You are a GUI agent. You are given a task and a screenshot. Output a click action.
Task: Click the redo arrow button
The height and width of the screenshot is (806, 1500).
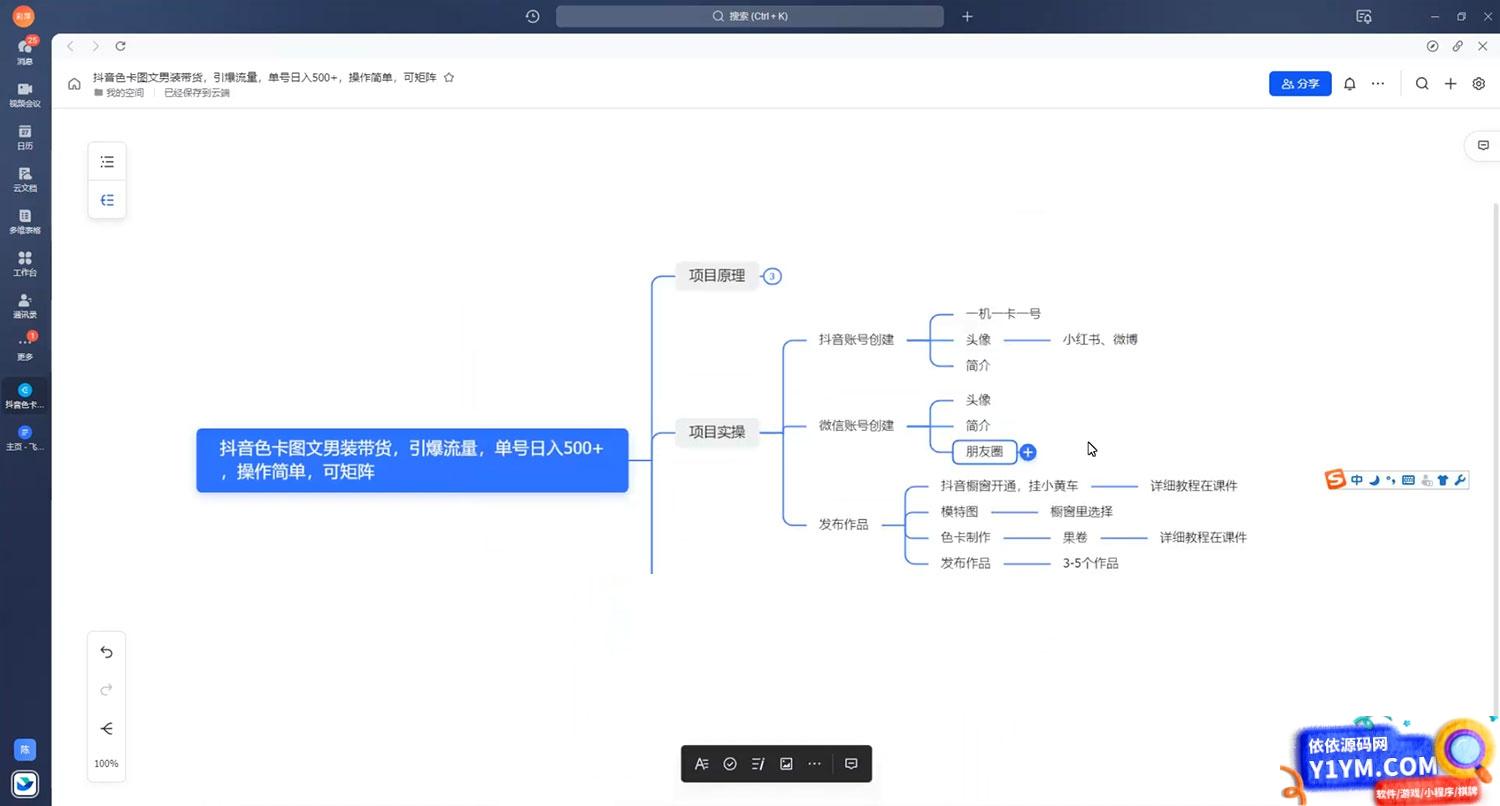click(x=106, y=690)
